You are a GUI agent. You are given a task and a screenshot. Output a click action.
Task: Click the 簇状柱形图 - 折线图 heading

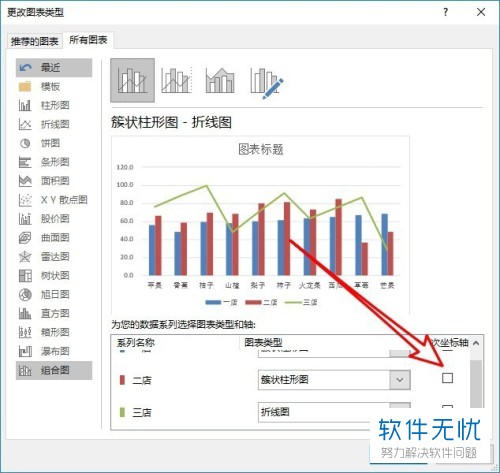point(171,122)
